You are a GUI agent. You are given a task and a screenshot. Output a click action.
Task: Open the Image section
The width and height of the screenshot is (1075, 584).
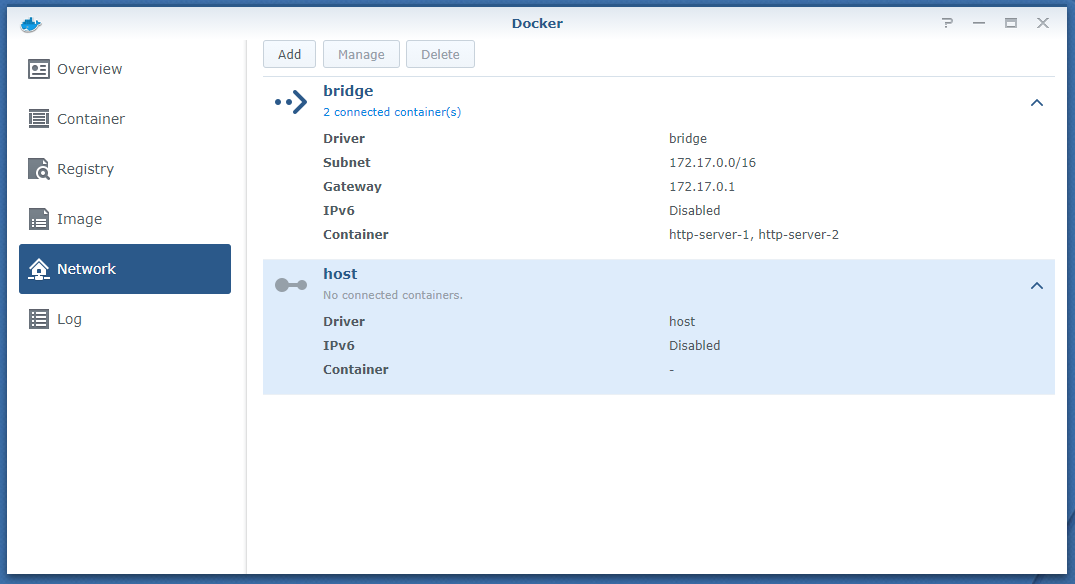125,219
